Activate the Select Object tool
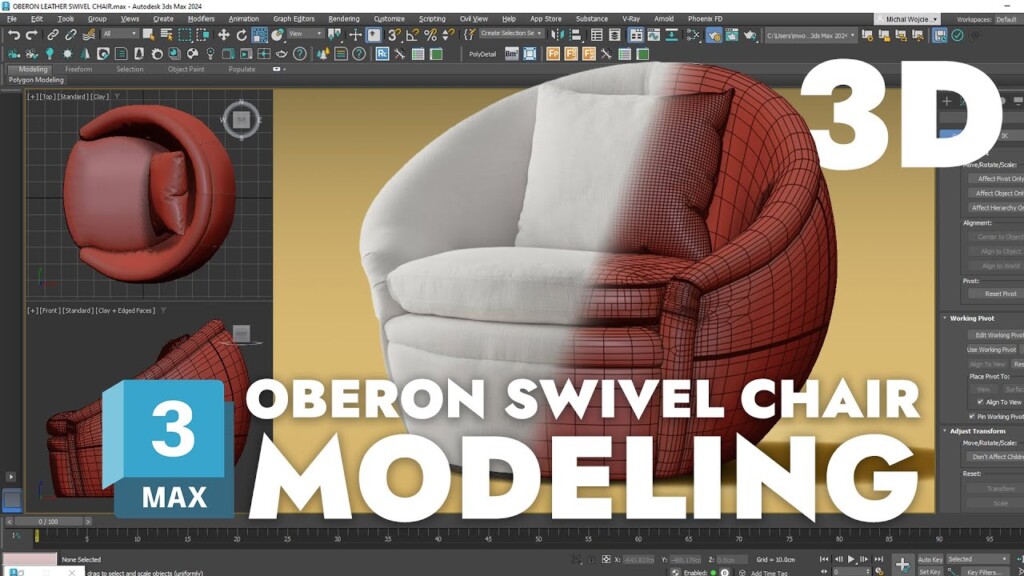This screenshot has height=576, width=1024. click(x=149, y=35)
